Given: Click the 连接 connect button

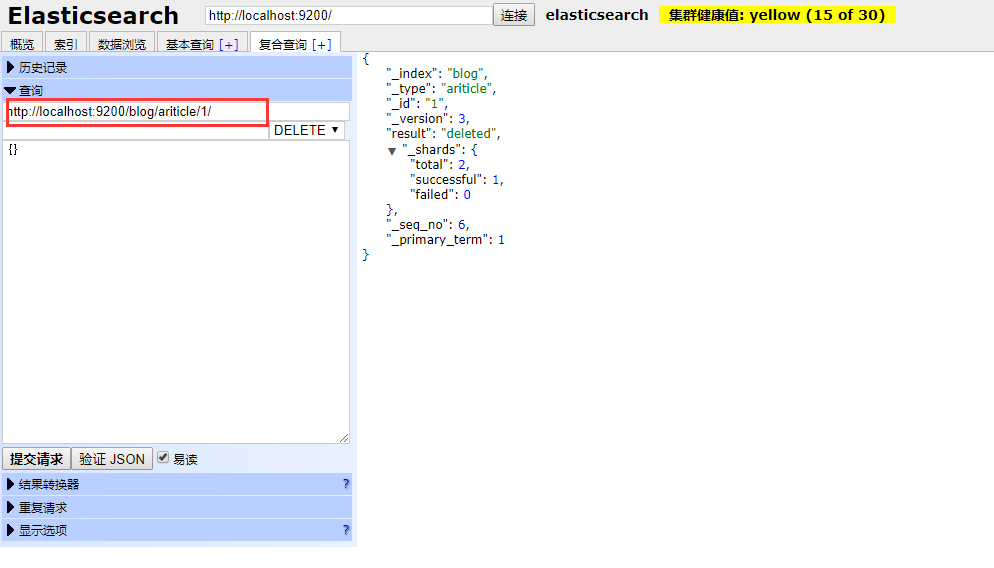Looking at the screenshot, I should pos(513,15).
